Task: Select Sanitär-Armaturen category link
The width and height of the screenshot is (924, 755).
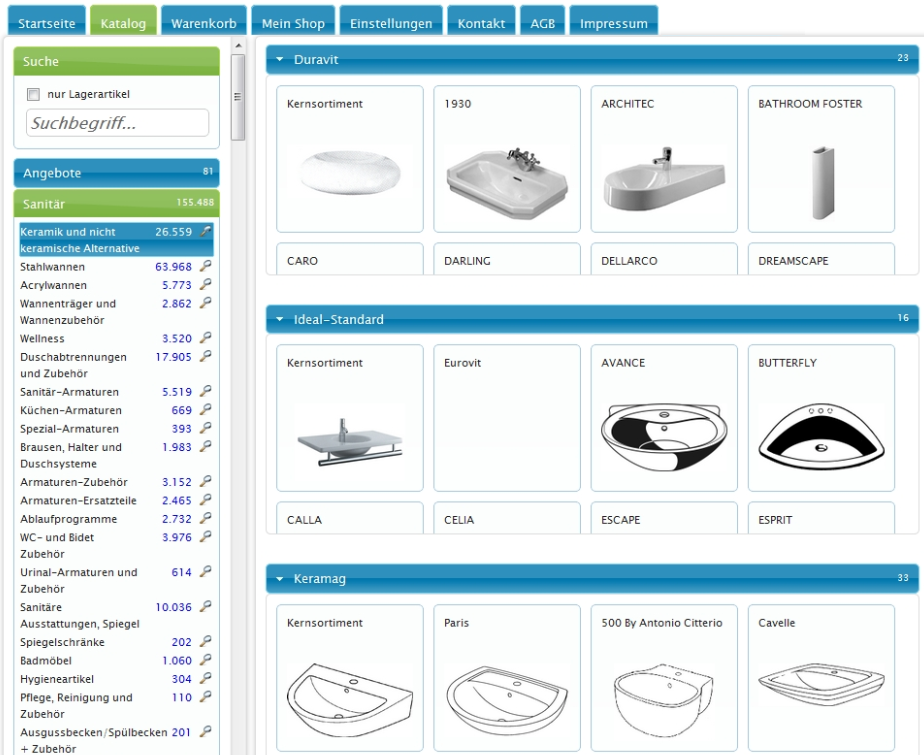Action: 70,392
